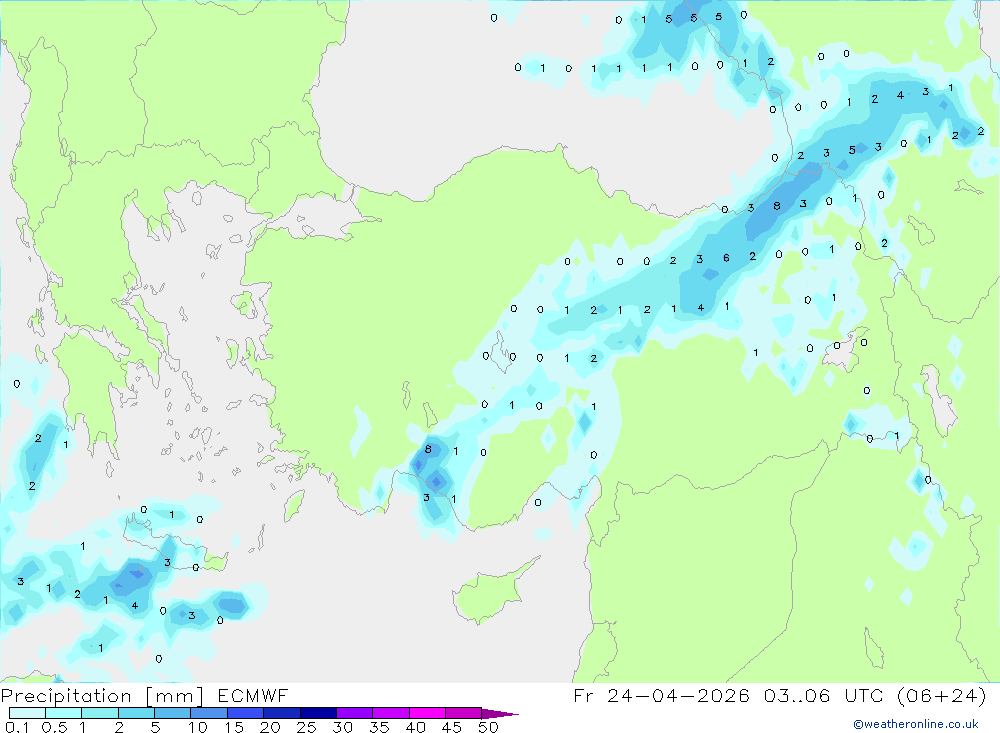Viewport: 1000px width, 733px height.
Task: Click the island of Cyprus on the map
Action: point(490,593)
